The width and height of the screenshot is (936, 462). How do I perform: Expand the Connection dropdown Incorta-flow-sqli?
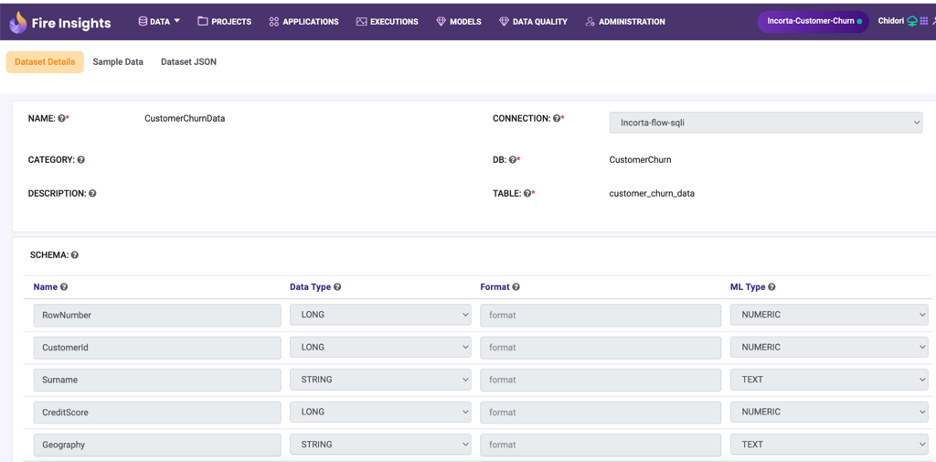(765, 123)
